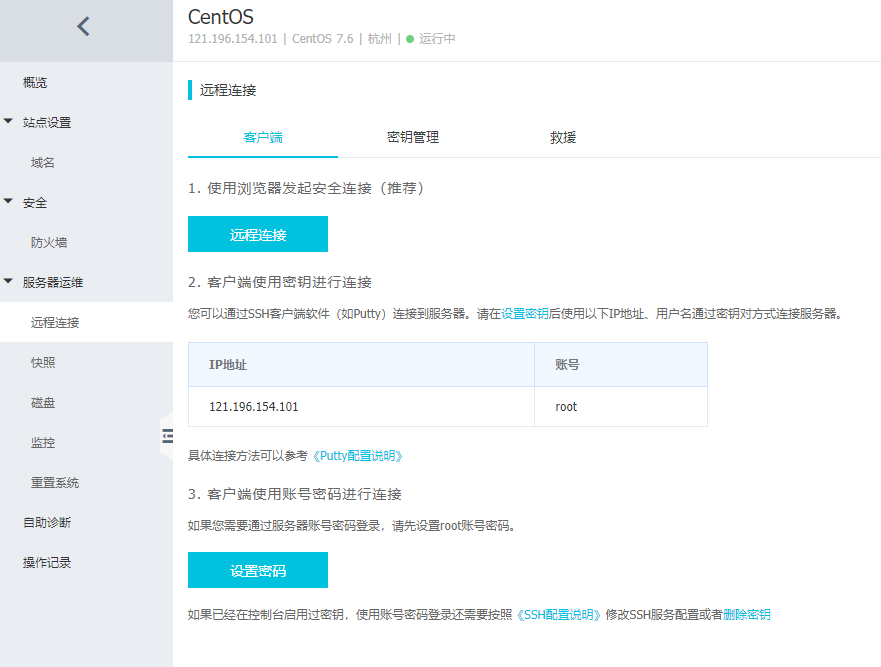Screen dimensions: 881x667
Task: Click the back arrow above the sidebar
Action: pos(85,27)
